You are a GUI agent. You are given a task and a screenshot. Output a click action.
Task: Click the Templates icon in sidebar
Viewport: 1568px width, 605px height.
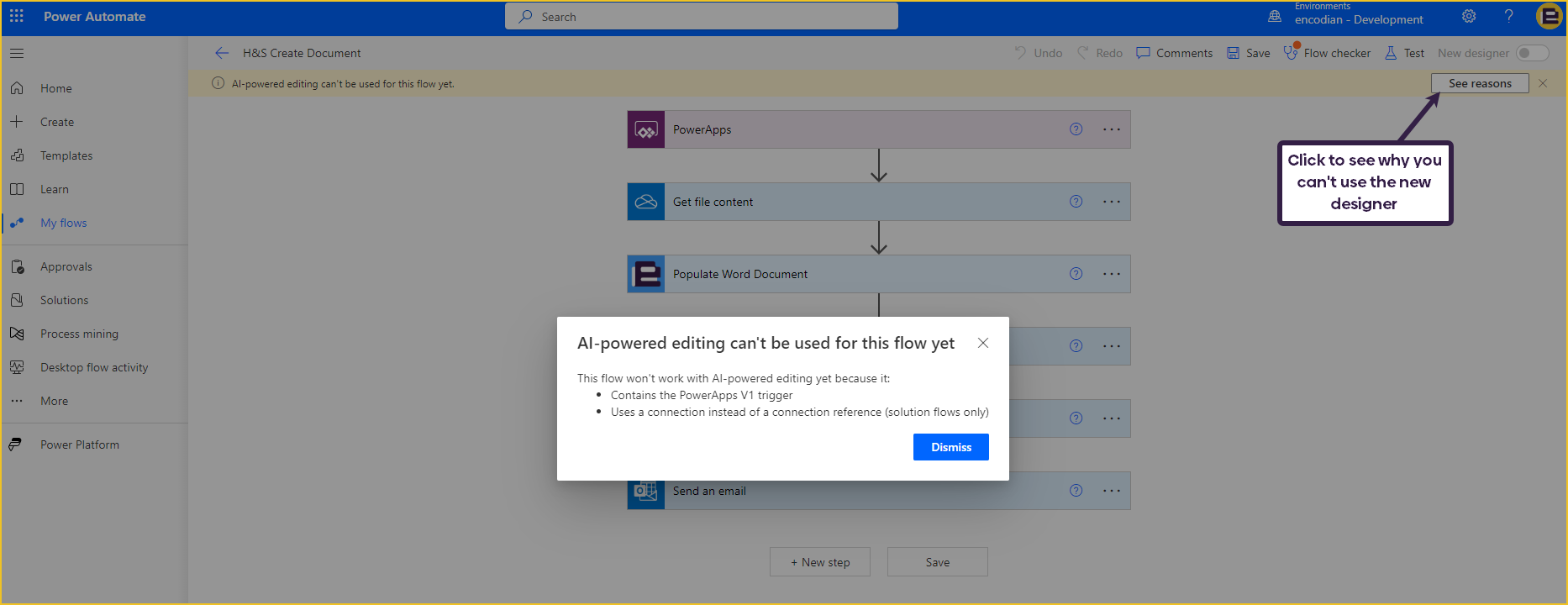tap(17, 155)
